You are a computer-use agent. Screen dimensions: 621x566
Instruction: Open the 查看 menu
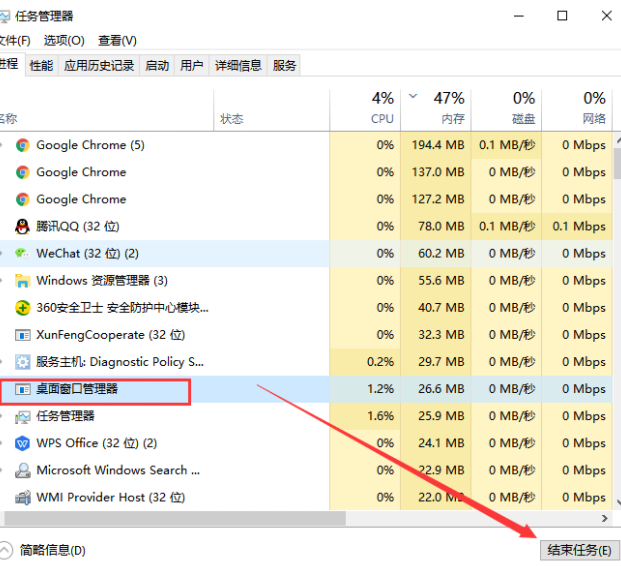click(x=117, y=40)
